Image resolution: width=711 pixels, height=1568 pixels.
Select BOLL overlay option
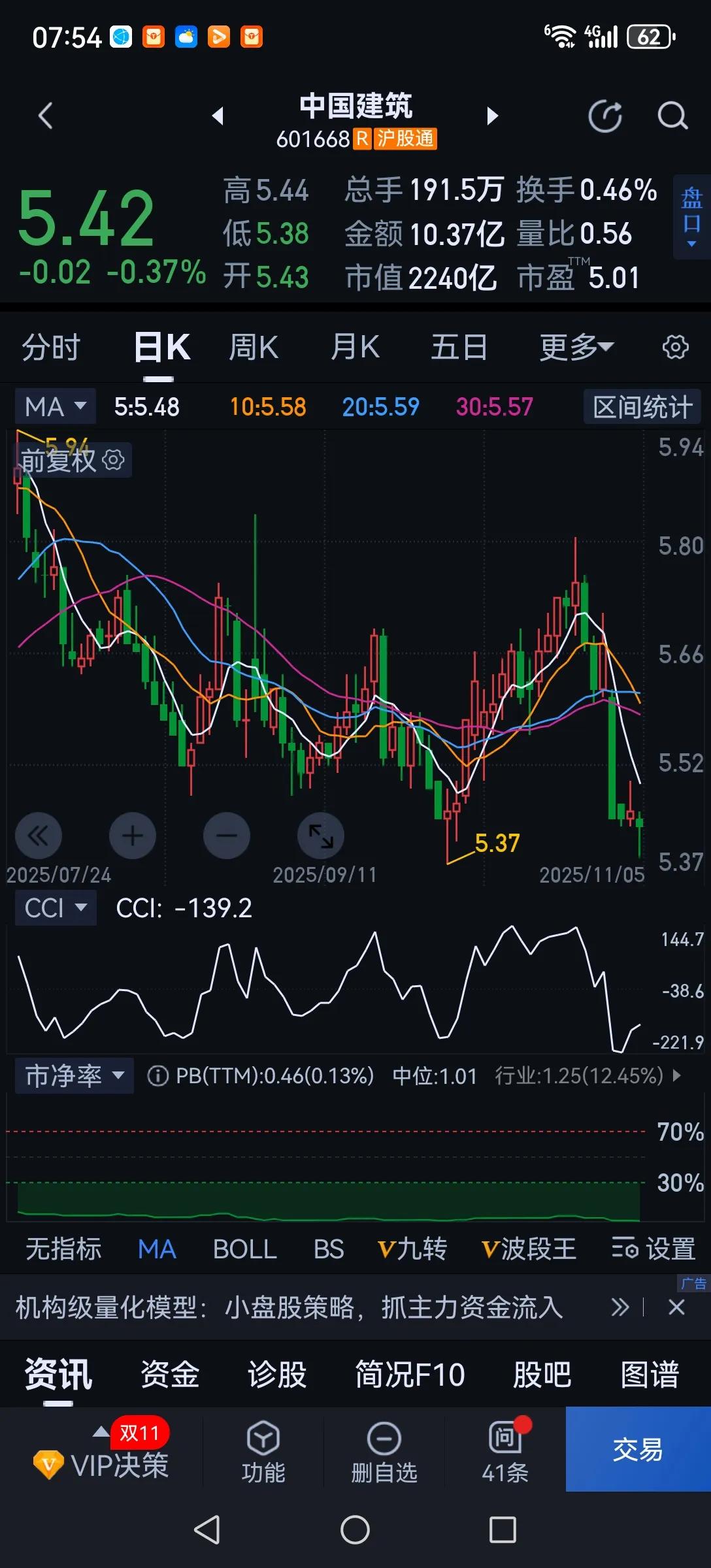click(x=245, y=1249)
